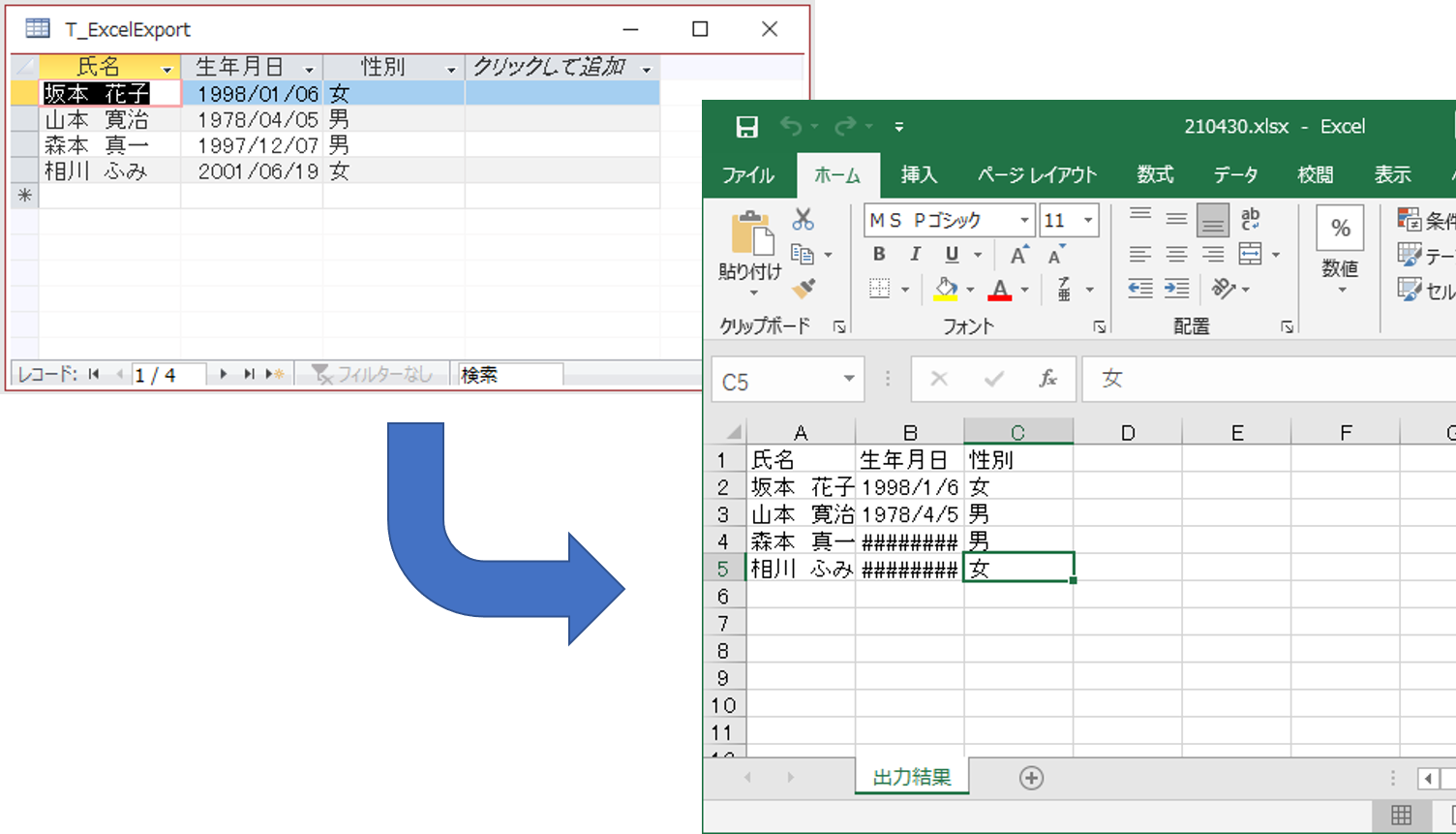Screen dimensions: 1456x834
Task: Click the Increase Font Size icon
Action: [x=1018, y=255]
